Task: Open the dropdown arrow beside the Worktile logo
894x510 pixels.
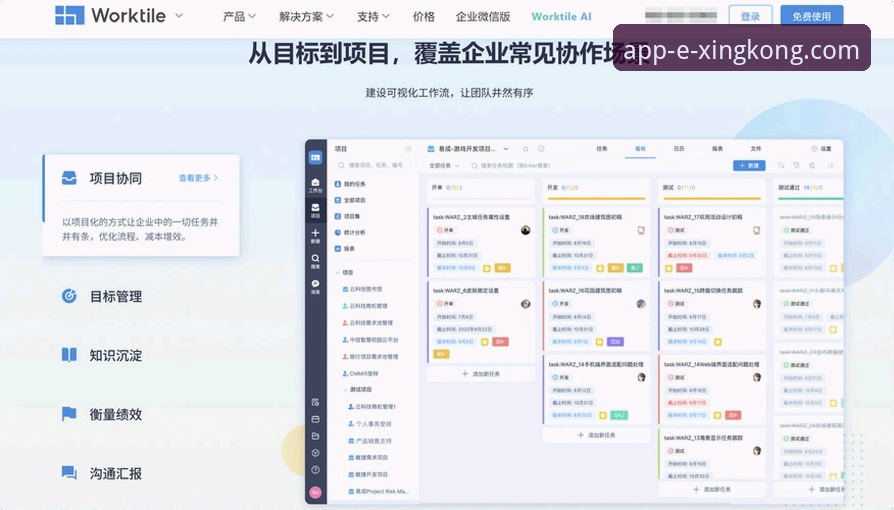Action: coord(179,15)
